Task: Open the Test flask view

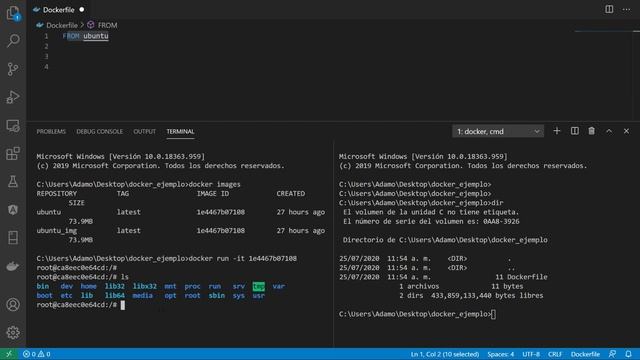Action: 13,182
